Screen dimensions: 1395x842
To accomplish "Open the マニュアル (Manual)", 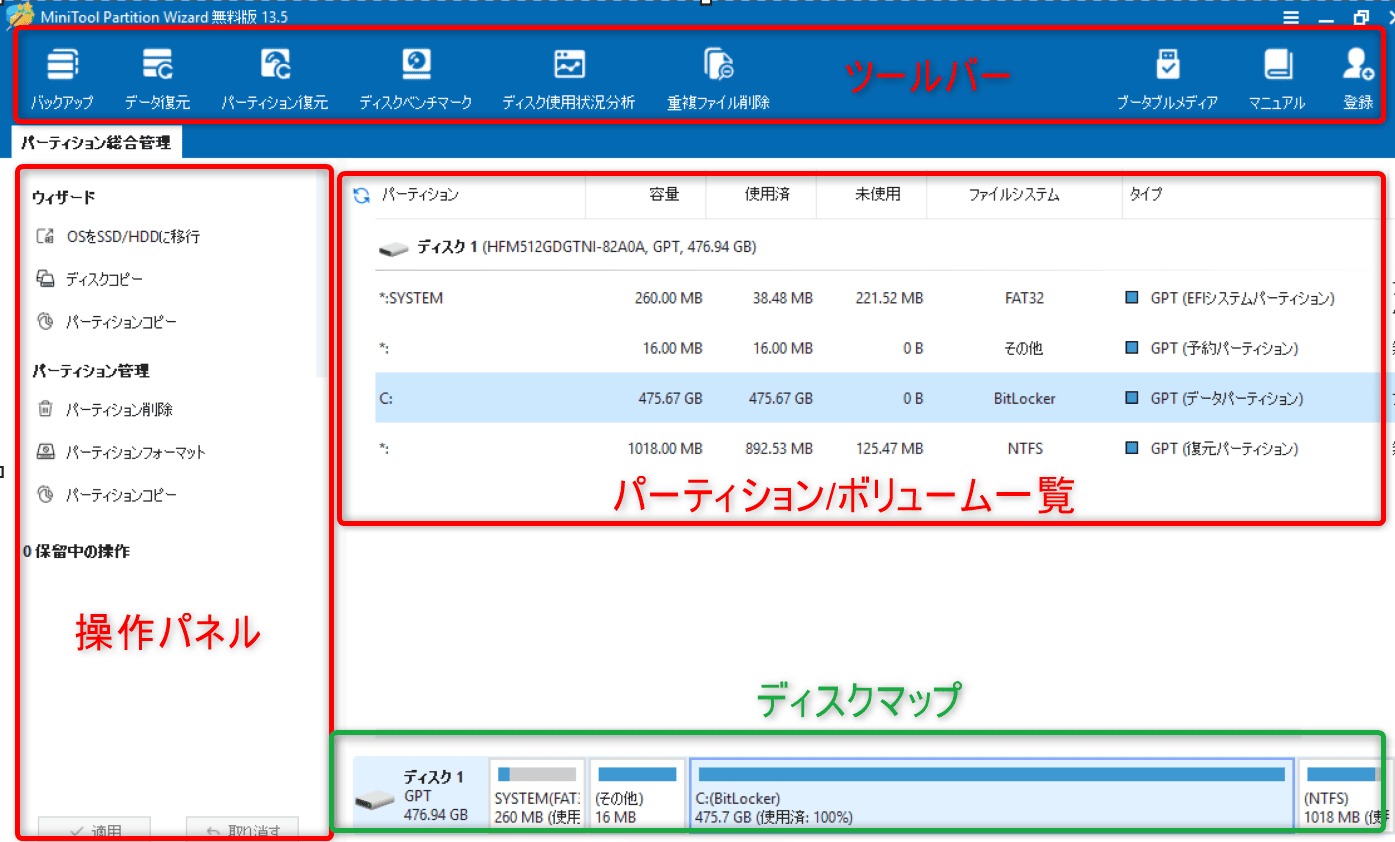I will click(1277, 77).
